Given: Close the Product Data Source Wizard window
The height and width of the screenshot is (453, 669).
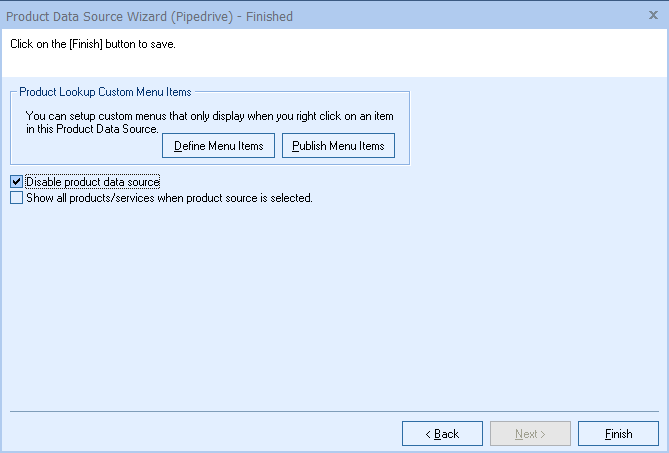Looking at the screenshot, I should click(x=653, y=14).
